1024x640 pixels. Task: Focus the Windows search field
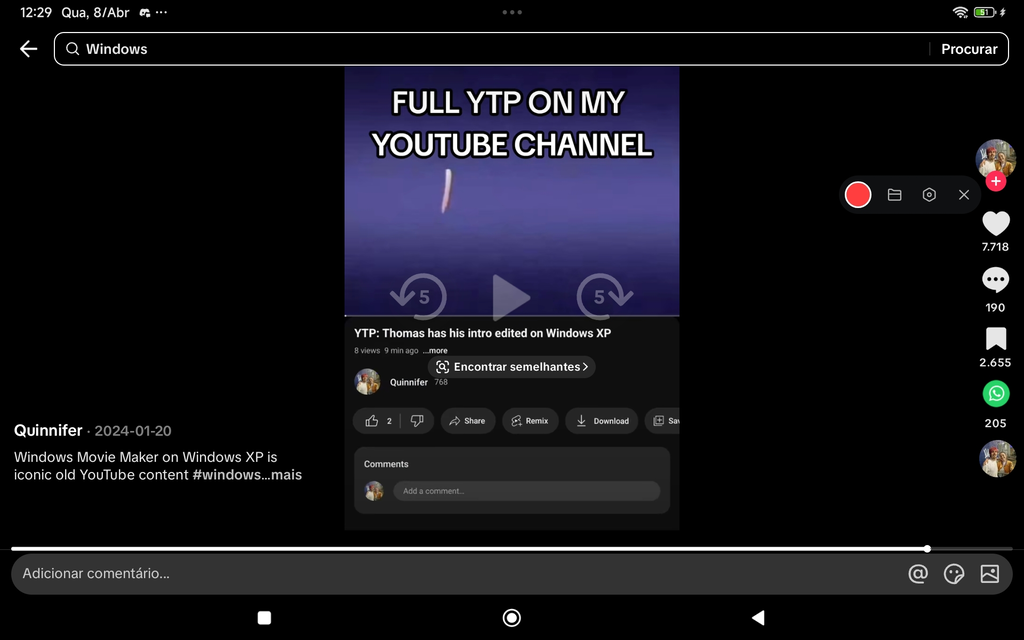pyautogui.click(x=496, y=49)
